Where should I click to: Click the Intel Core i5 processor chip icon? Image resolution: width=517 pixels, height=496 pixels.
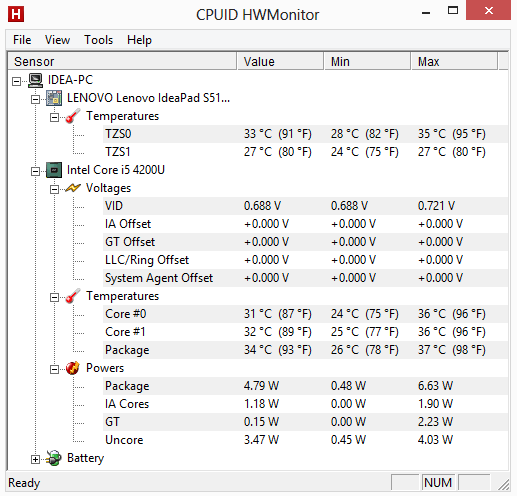pyautogui.click(x=54, y=170)
